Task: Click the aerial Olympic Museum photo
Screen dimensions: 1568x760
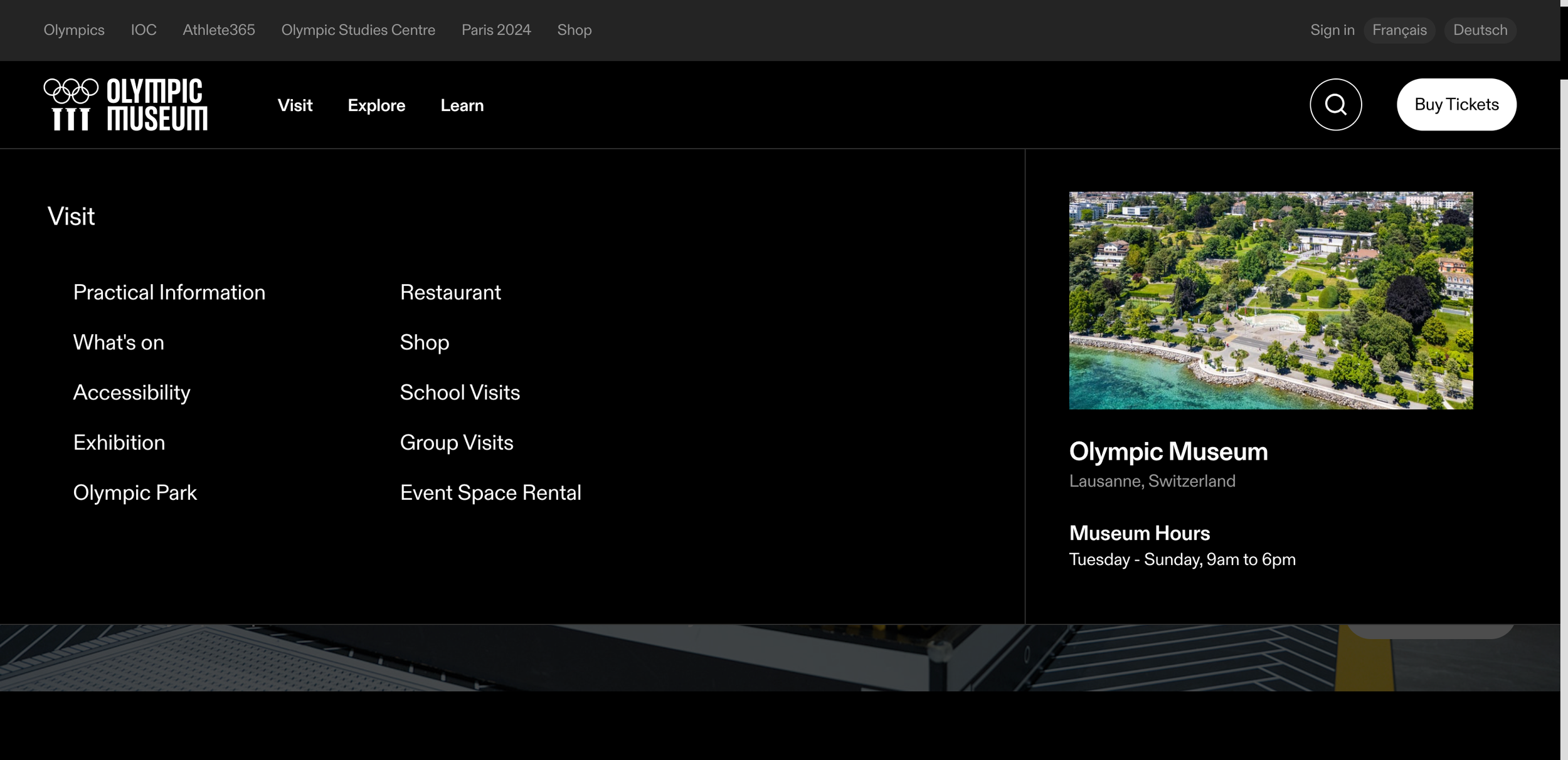Action: coord(1270,300)
